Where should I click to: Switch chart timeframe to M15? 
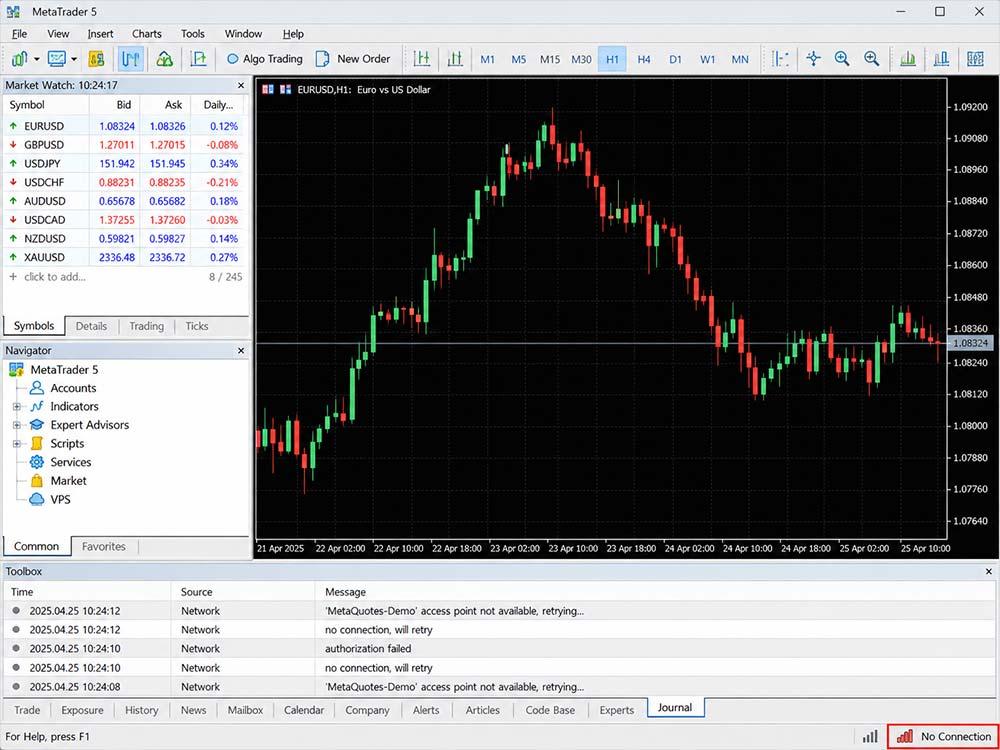(x=550, y=59)
